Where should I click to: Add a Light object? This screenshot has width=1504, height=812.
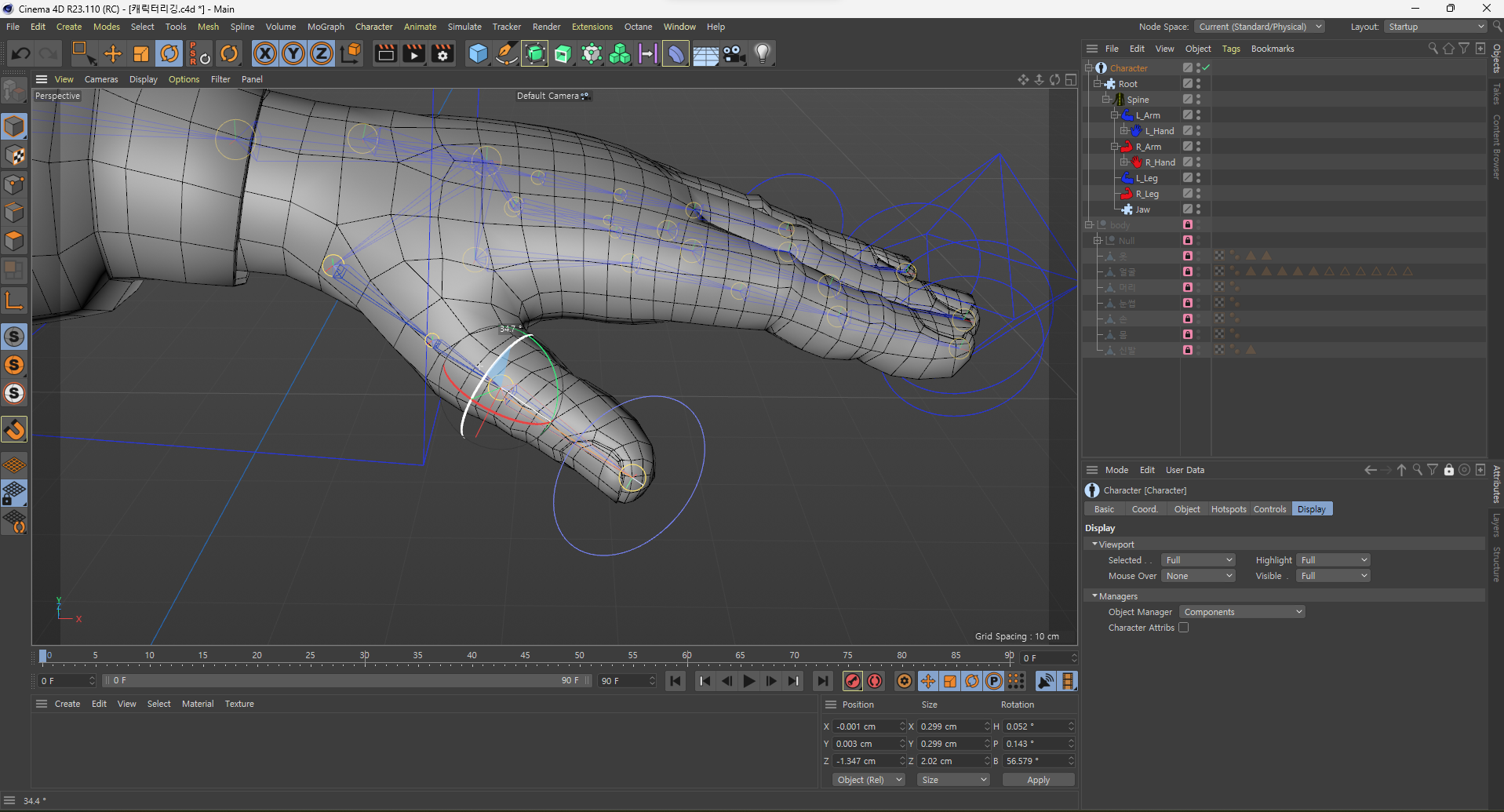(762, 53)
